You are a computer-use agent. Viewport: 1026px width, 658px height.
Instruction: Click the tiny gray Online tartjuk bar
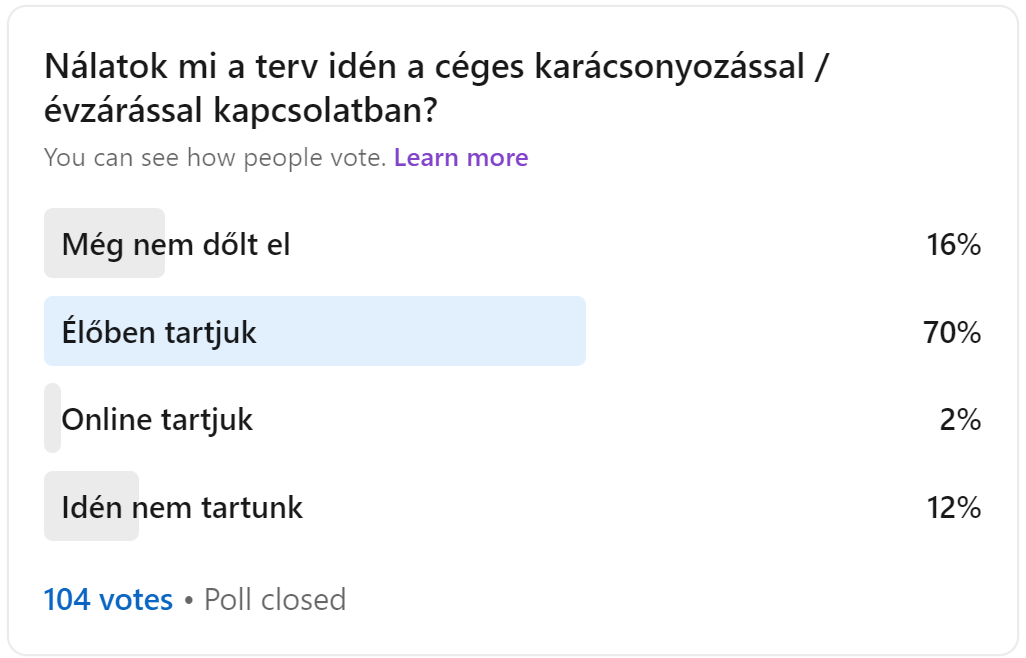pos(52,418)
